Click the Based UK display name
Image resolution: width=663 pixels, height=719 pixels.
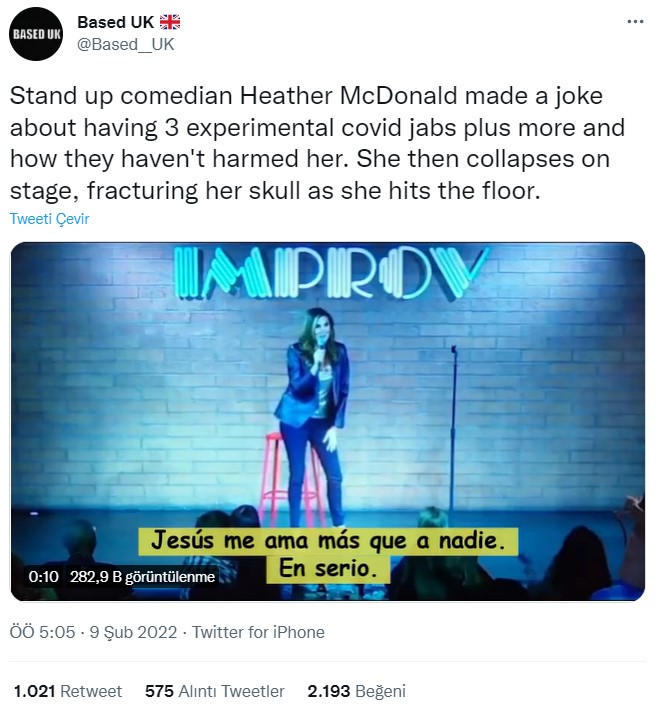click(x=115, y=22)
